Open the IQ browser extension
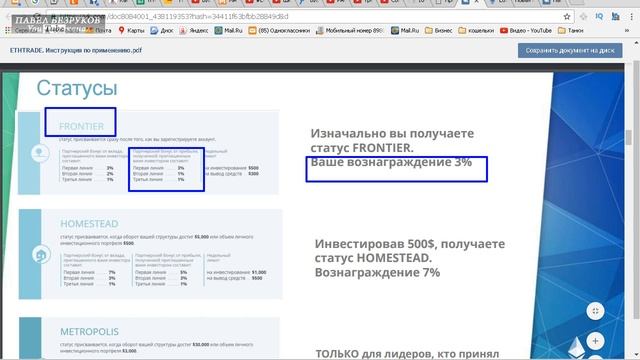Image resolution: width=640 pixels, height=360 pixels. tap(599, 17)
